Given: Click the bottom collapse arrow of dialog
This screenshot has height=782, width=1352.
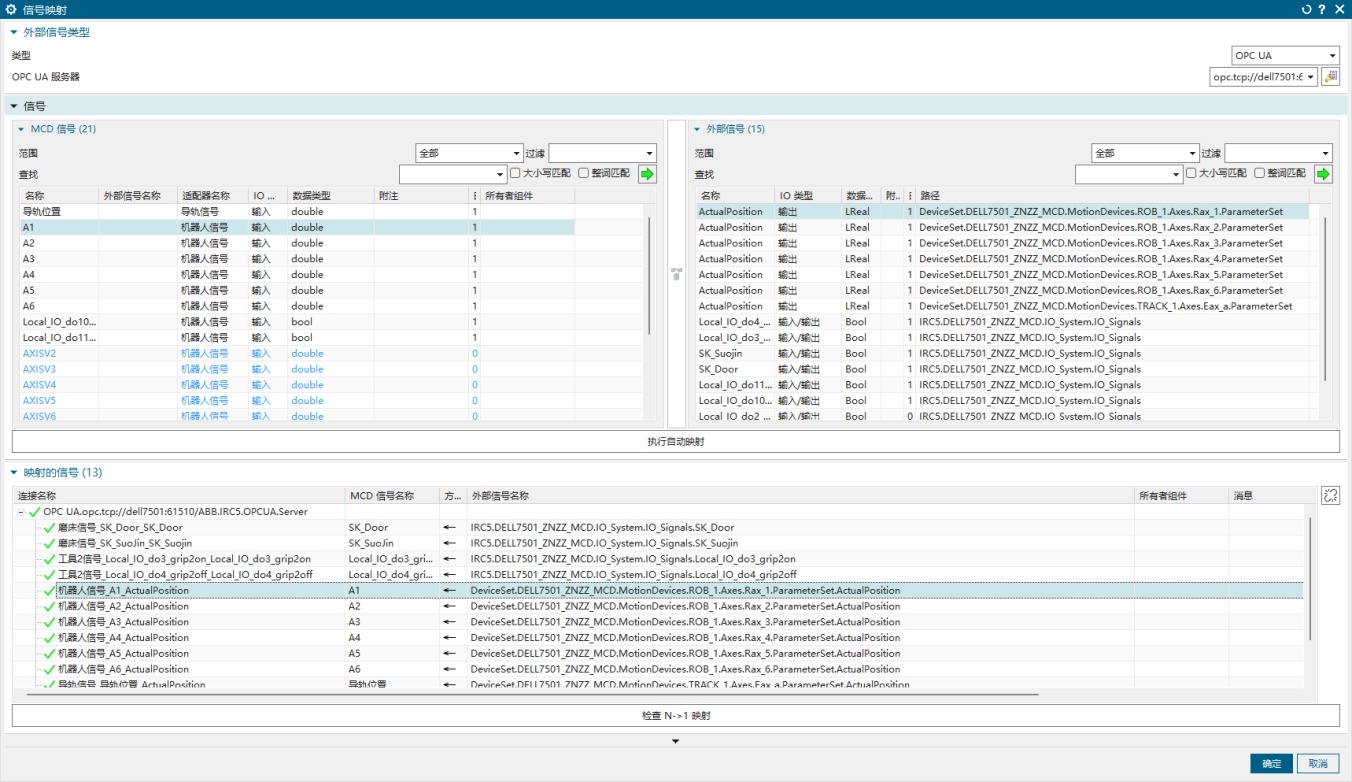Looking at the screenshot, I should coord(675,741).
